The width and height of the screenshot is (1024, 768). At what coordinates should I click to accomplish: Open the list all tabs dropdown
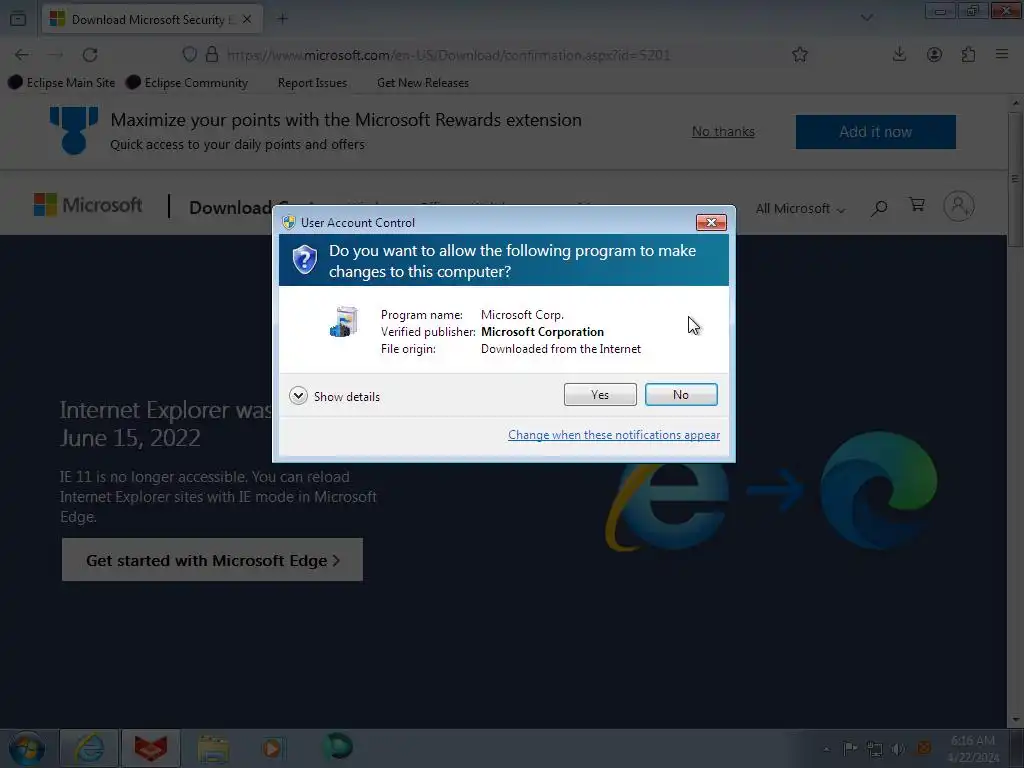(x=867, y=18)
